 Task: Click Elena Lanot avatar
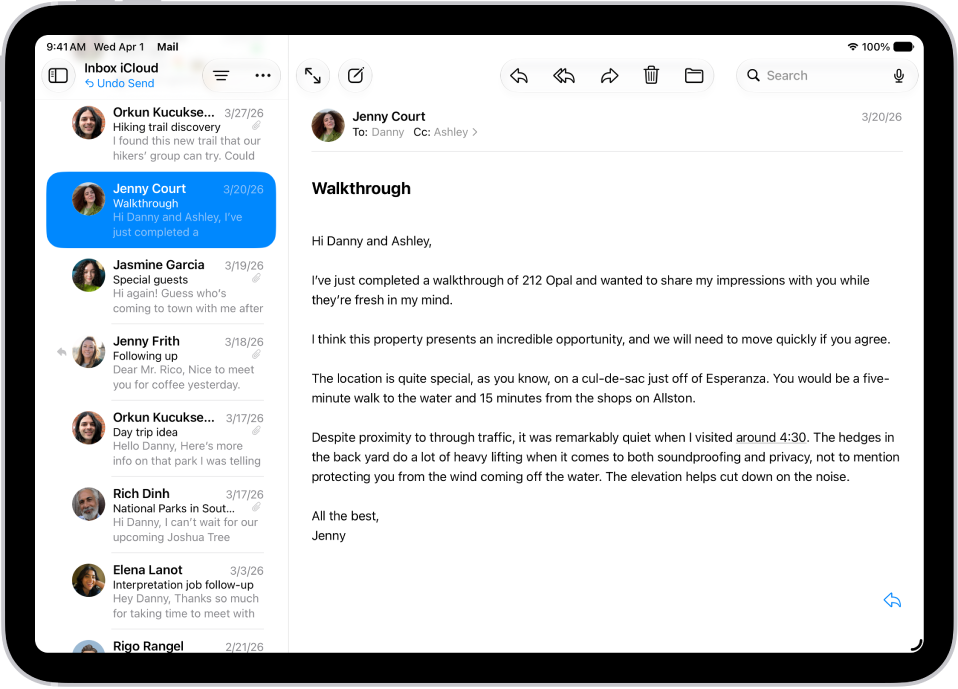point(89,580)
